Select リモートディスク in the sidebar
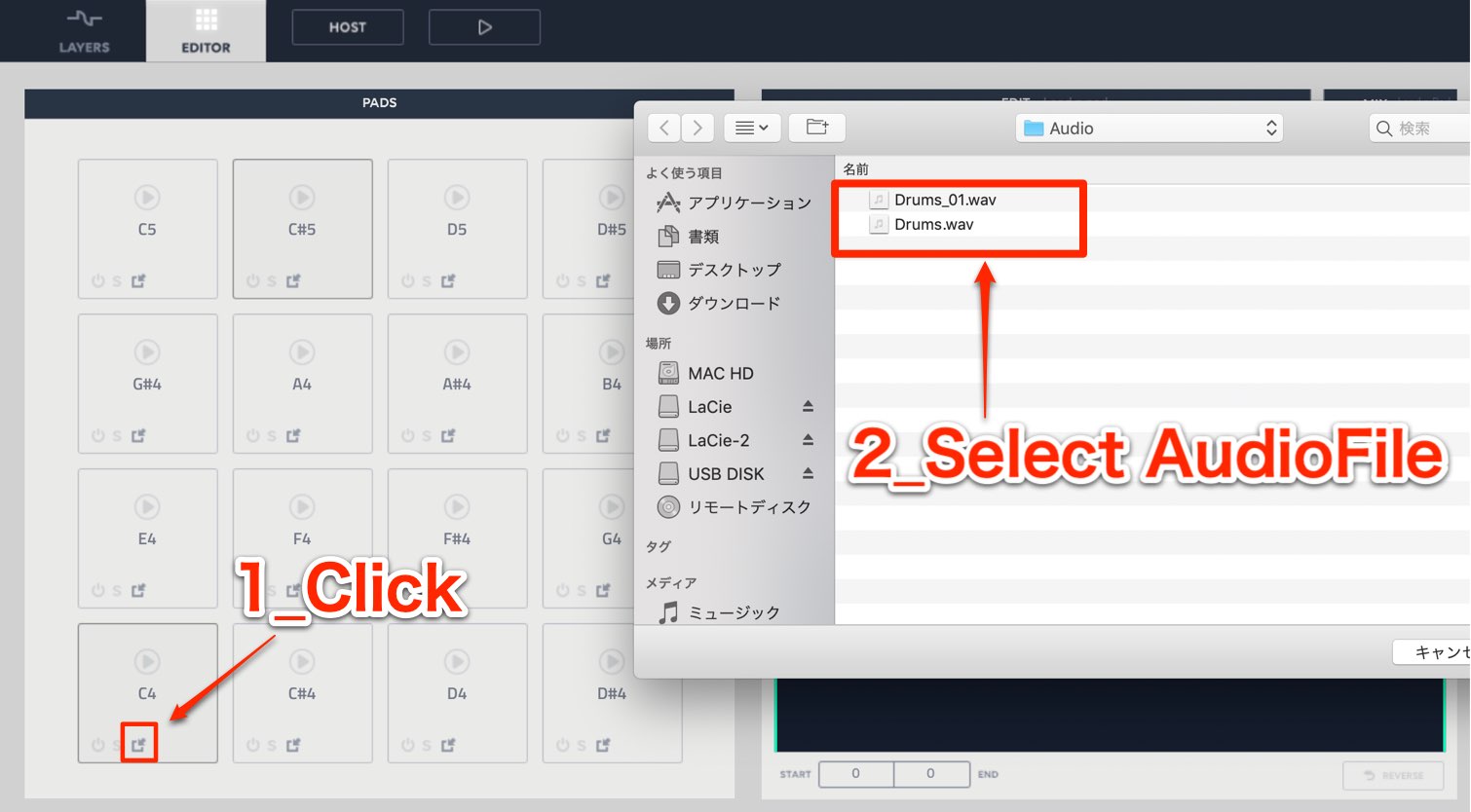This screenshot has width=1471, height=812. (x=735, y=506)
